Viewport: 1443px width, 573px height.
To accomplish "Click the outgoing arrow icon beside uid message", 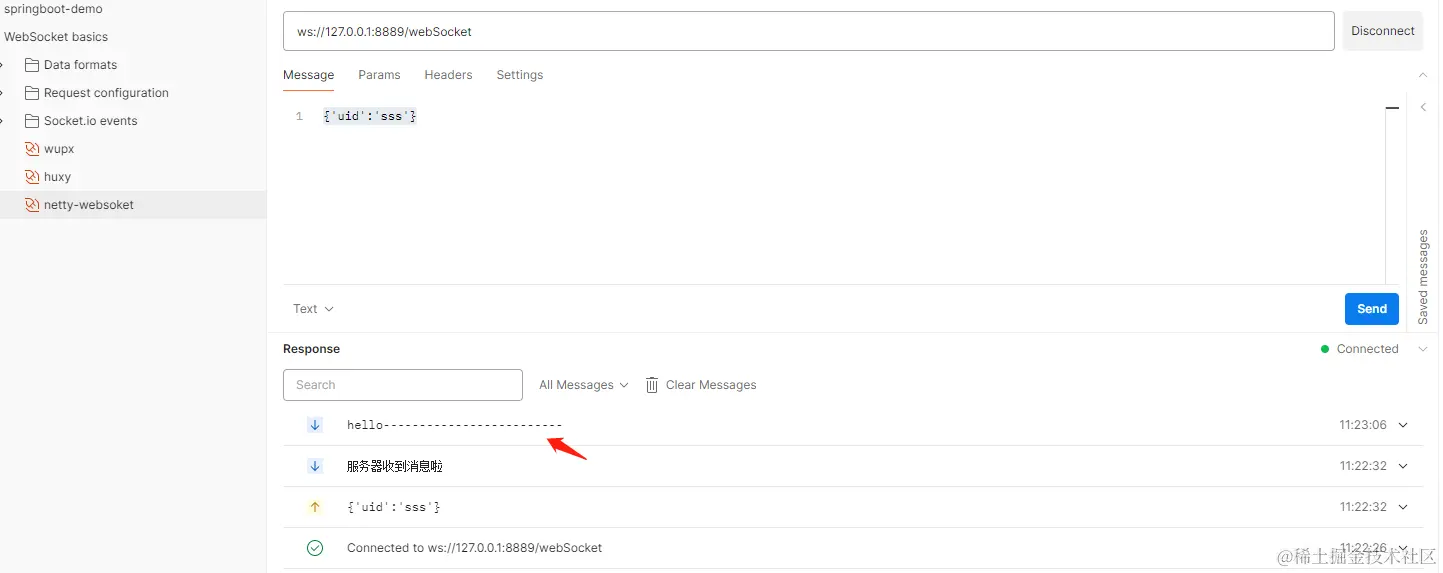I will [x=315, y=507].
